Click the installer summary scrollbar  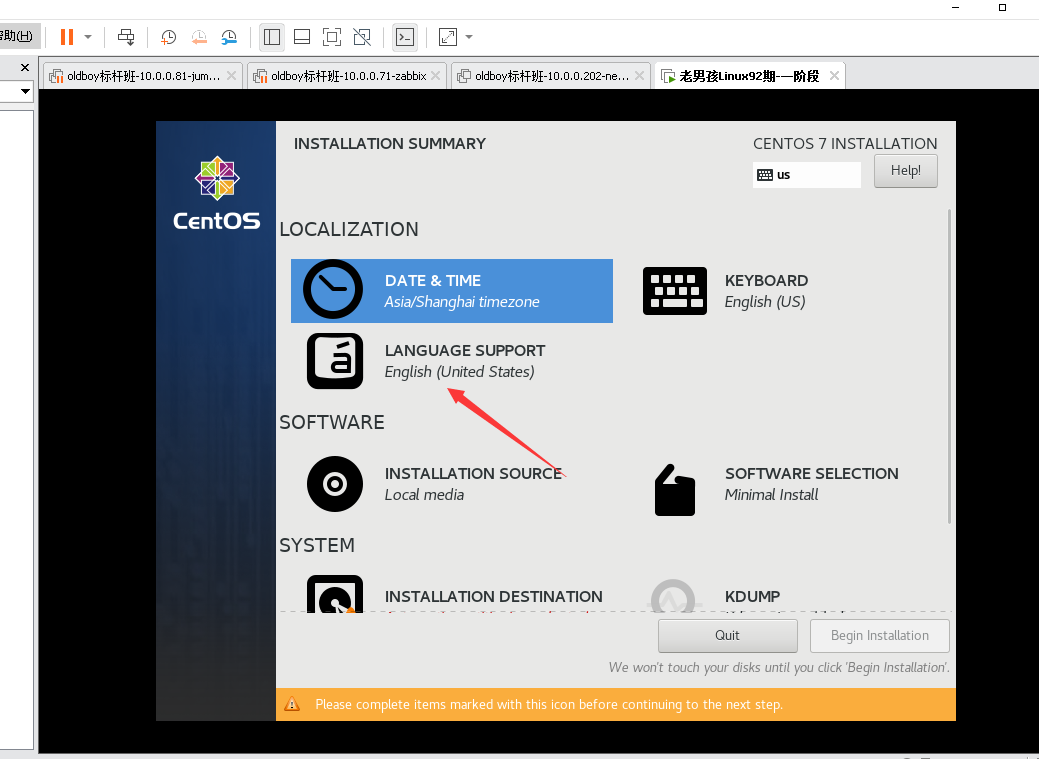click(950, 366)
